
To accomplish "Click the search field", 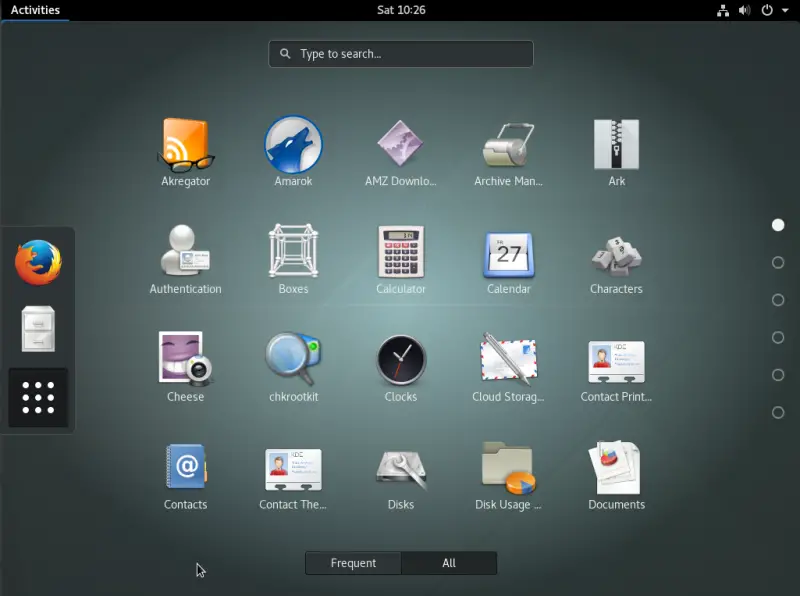I will 400,53.
